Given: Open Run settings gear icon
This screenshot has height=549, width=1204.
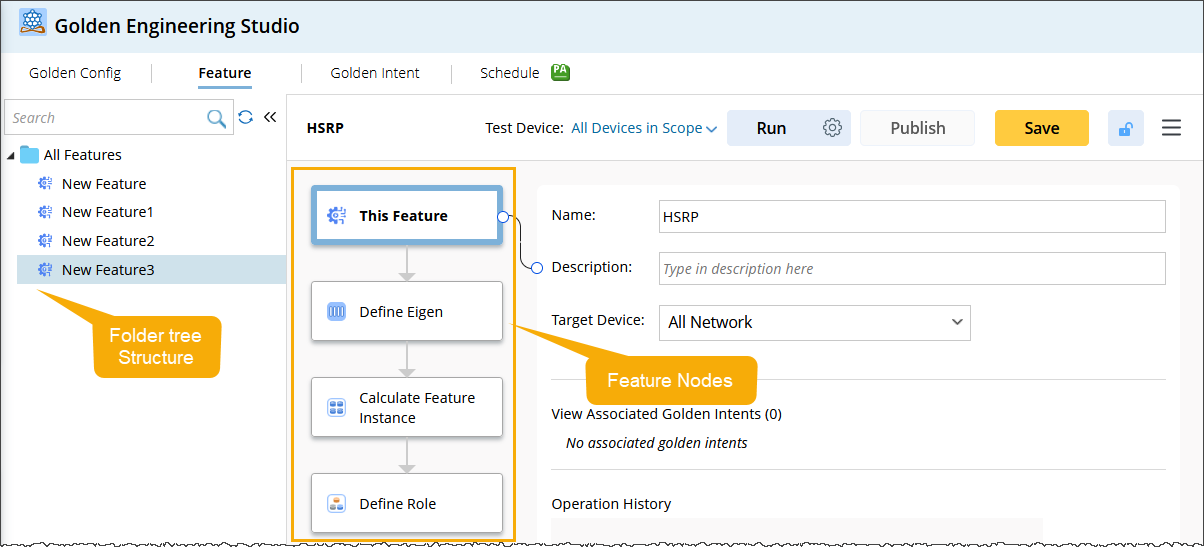Looking at the screenshot, I should [833, 128].
